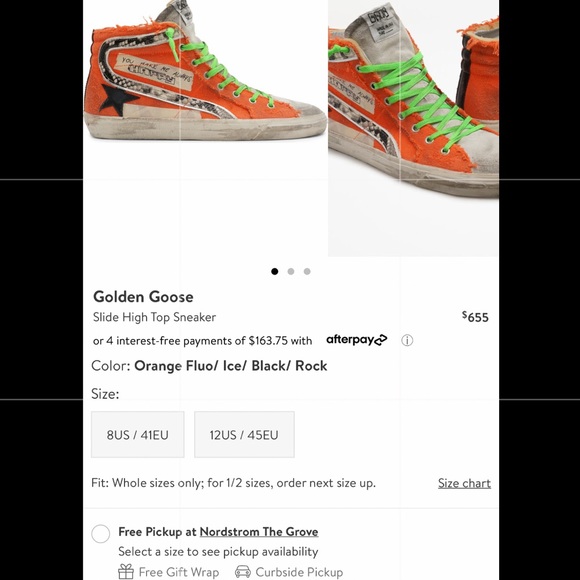The width and height of the screenshot is (580, 580).
Task: Go to second image carousel dot
Action: pyautogui.click(x=291, y=272)
